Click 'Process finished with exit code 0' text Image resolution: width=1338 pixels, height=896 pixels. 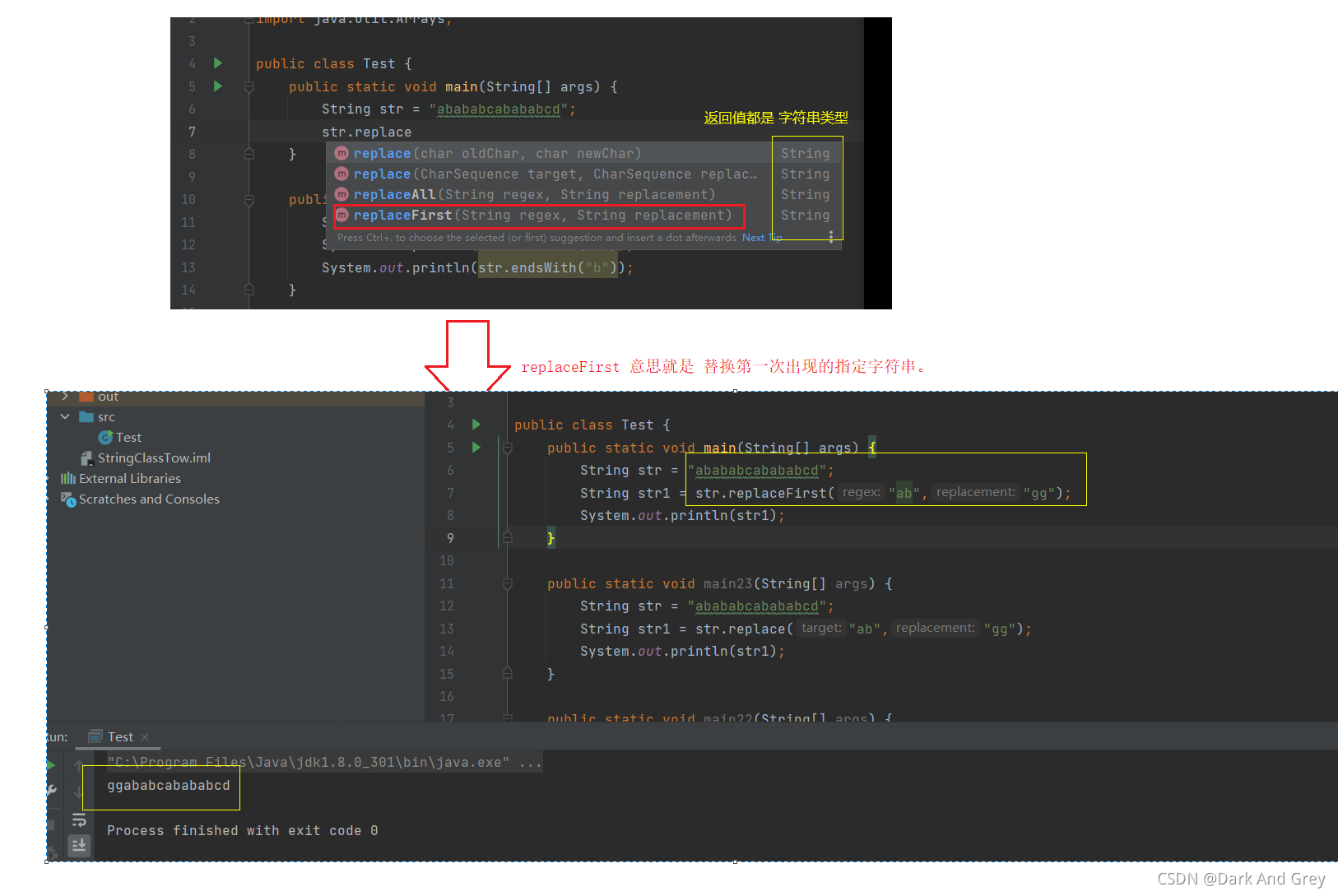pyautogui.click(x=243, y=831)
